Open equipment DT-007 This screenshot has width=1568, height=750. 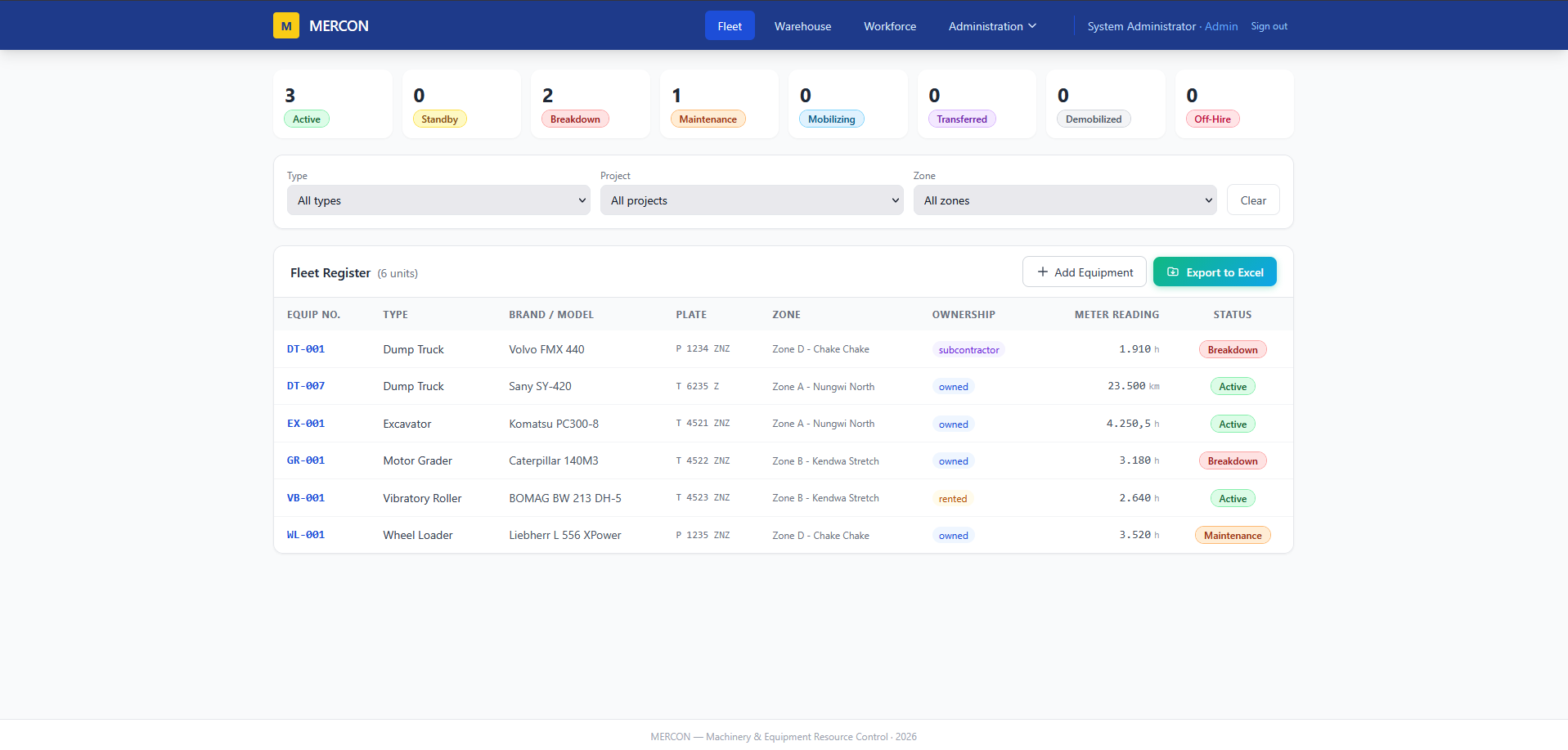click(306, 386)
